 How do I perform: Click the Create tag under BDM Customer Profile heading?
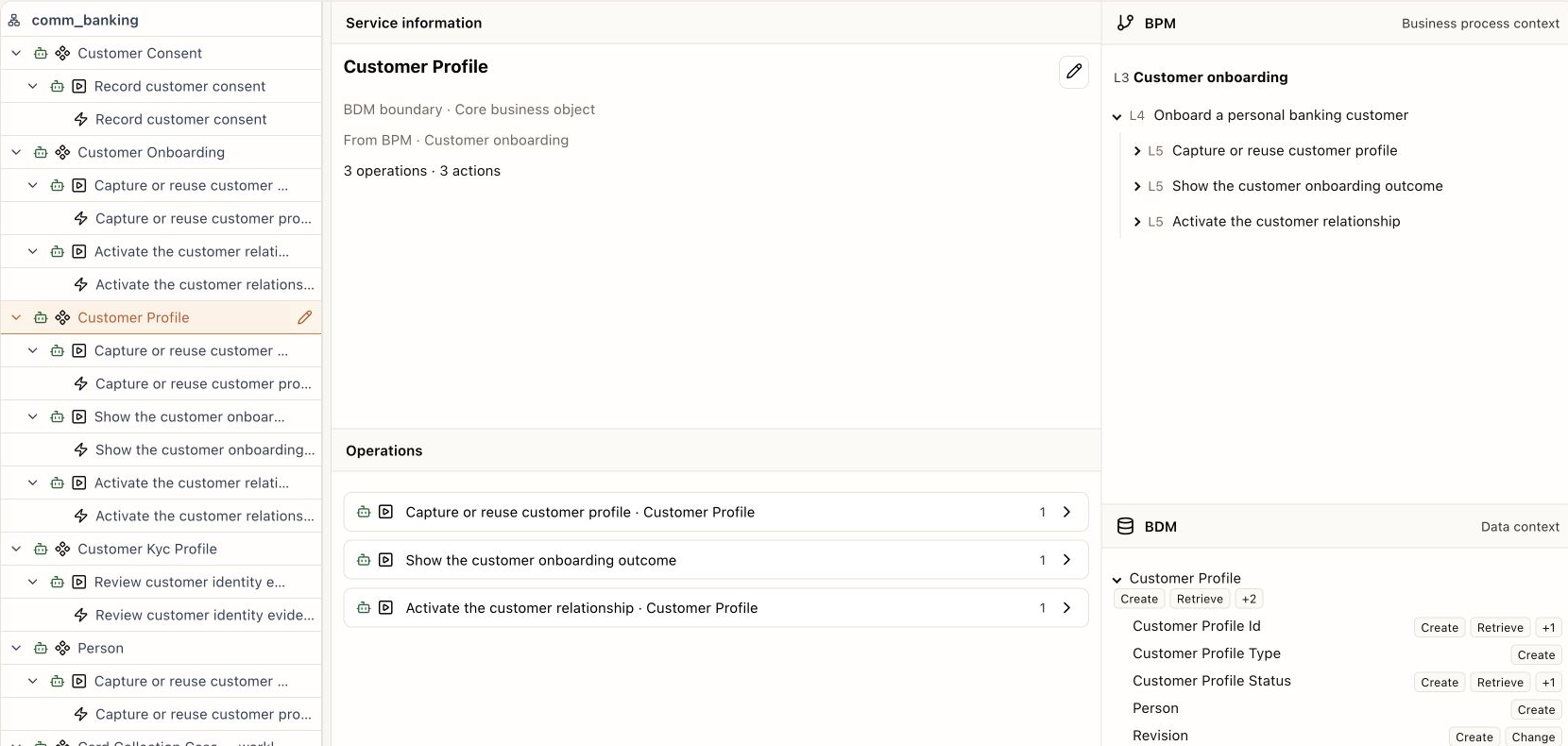(1139, 599)
